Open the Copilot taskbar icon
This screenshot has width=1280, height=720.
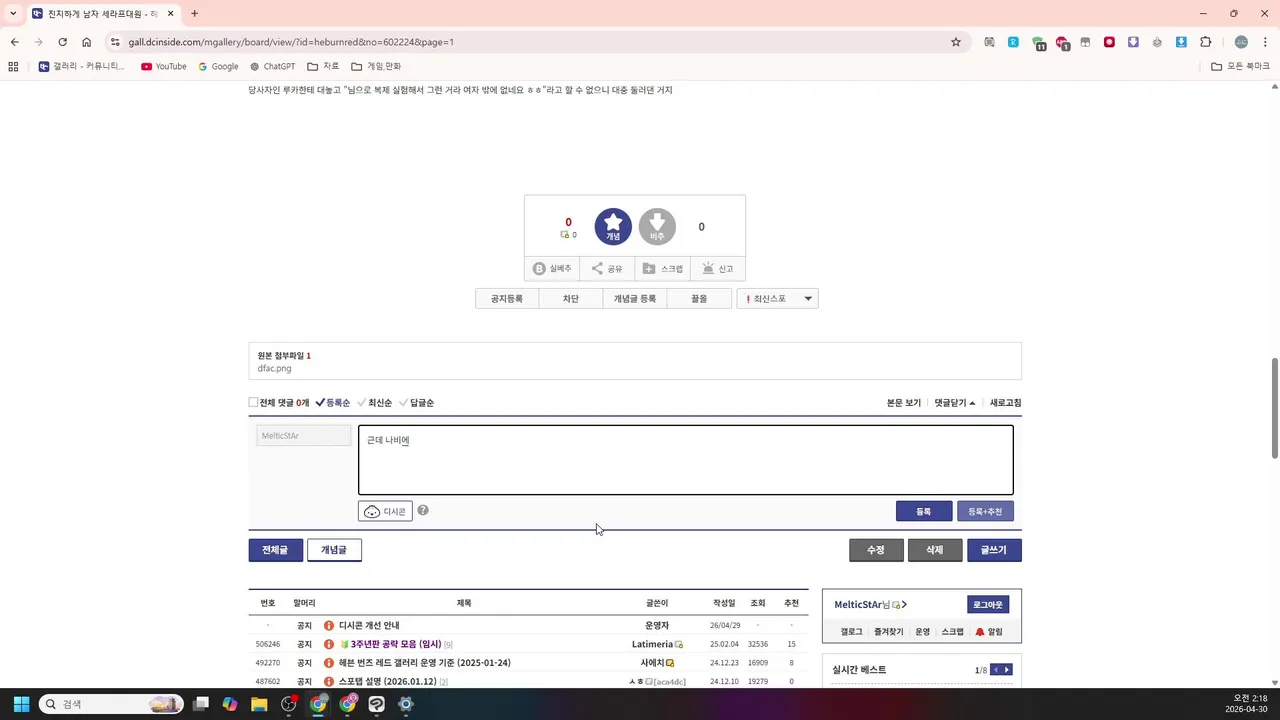point(230,704)
